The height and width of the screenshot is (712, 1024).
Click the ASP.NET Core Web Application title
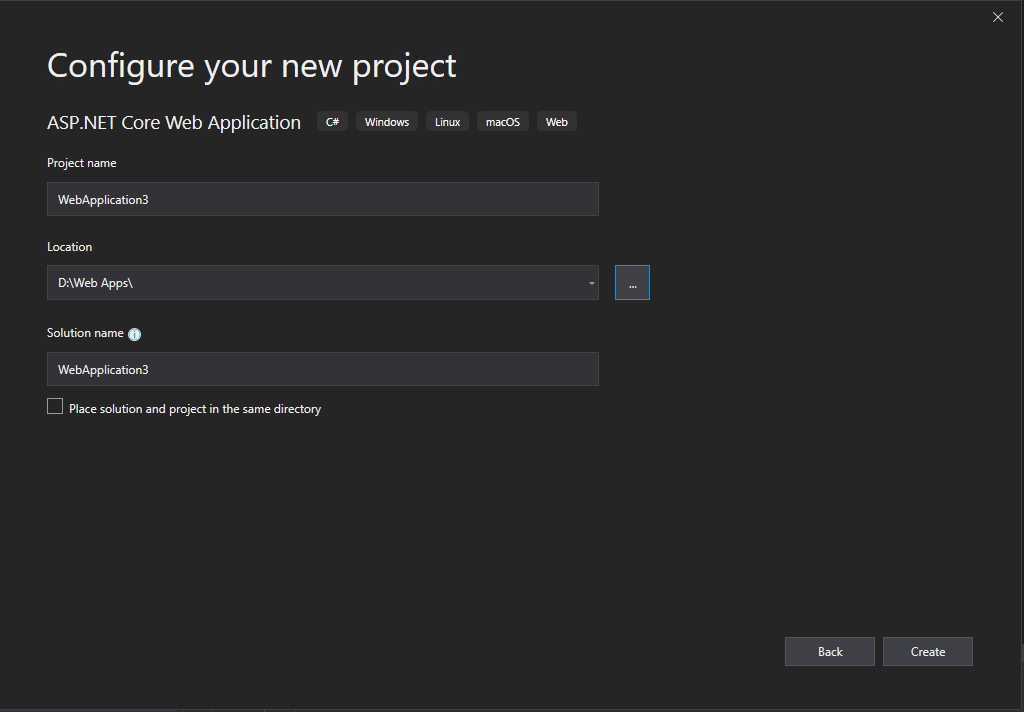(x=174, y=123)
